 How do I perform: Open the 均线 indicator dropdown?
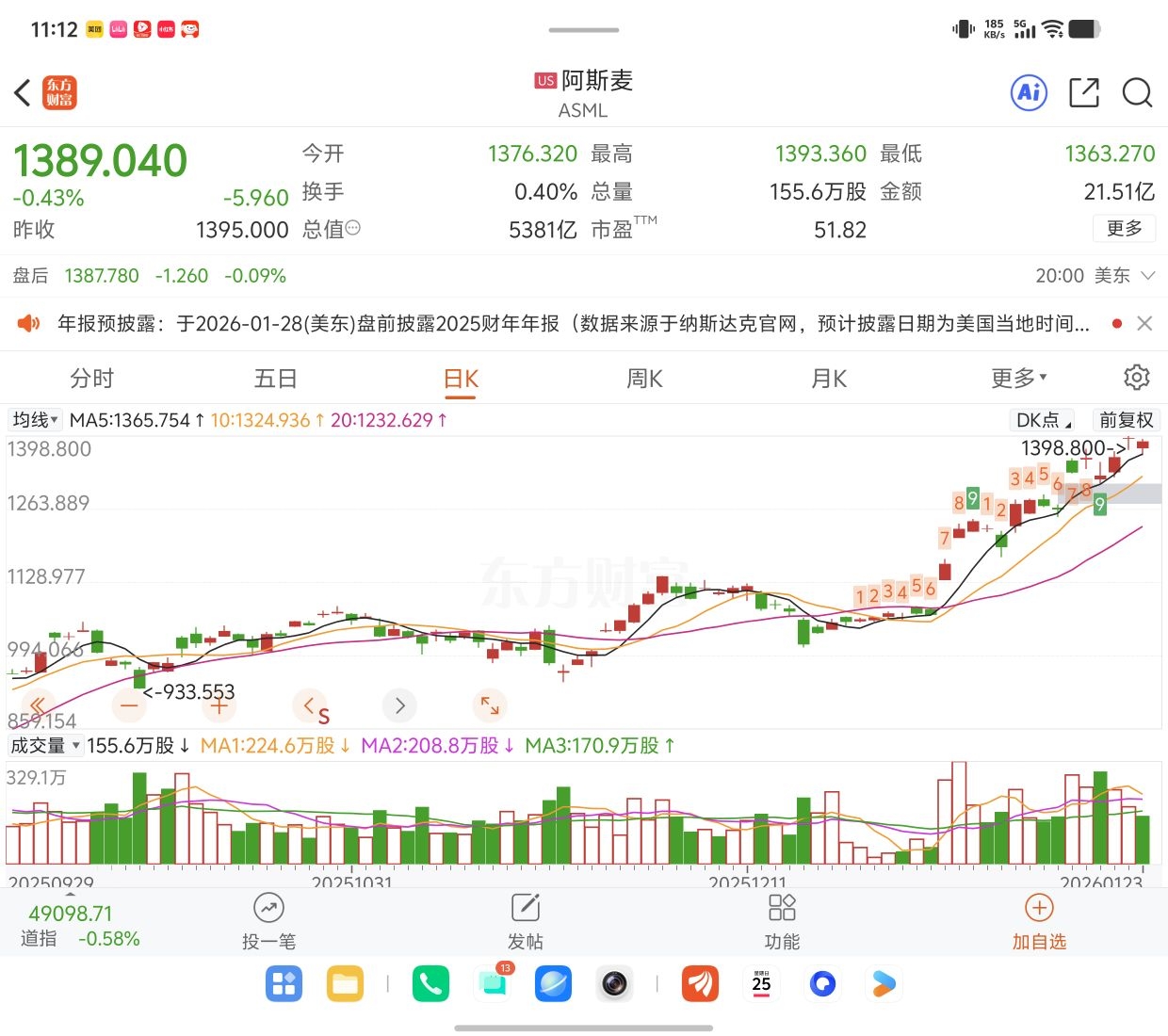[x=36, y=420]
